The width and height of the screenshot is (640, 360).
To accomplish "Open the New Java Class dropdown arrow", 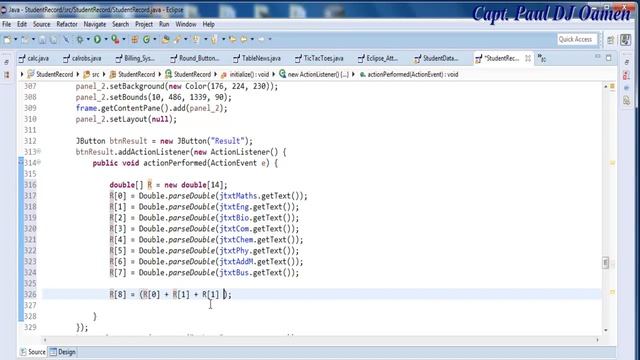I will pos(154,40).
